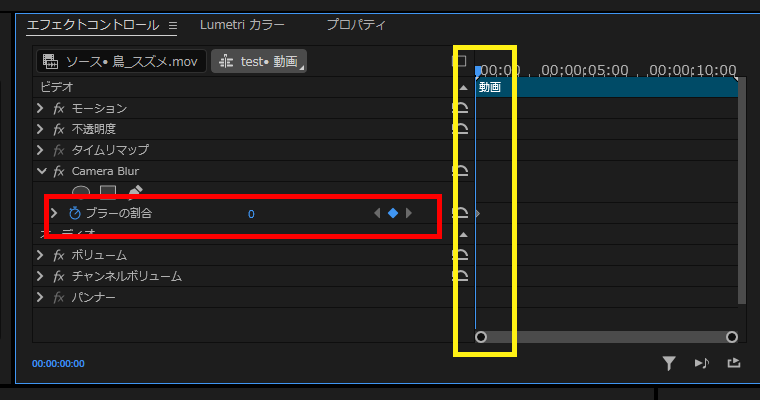Select the free draw bezier pen mask tool

[135, 192]
